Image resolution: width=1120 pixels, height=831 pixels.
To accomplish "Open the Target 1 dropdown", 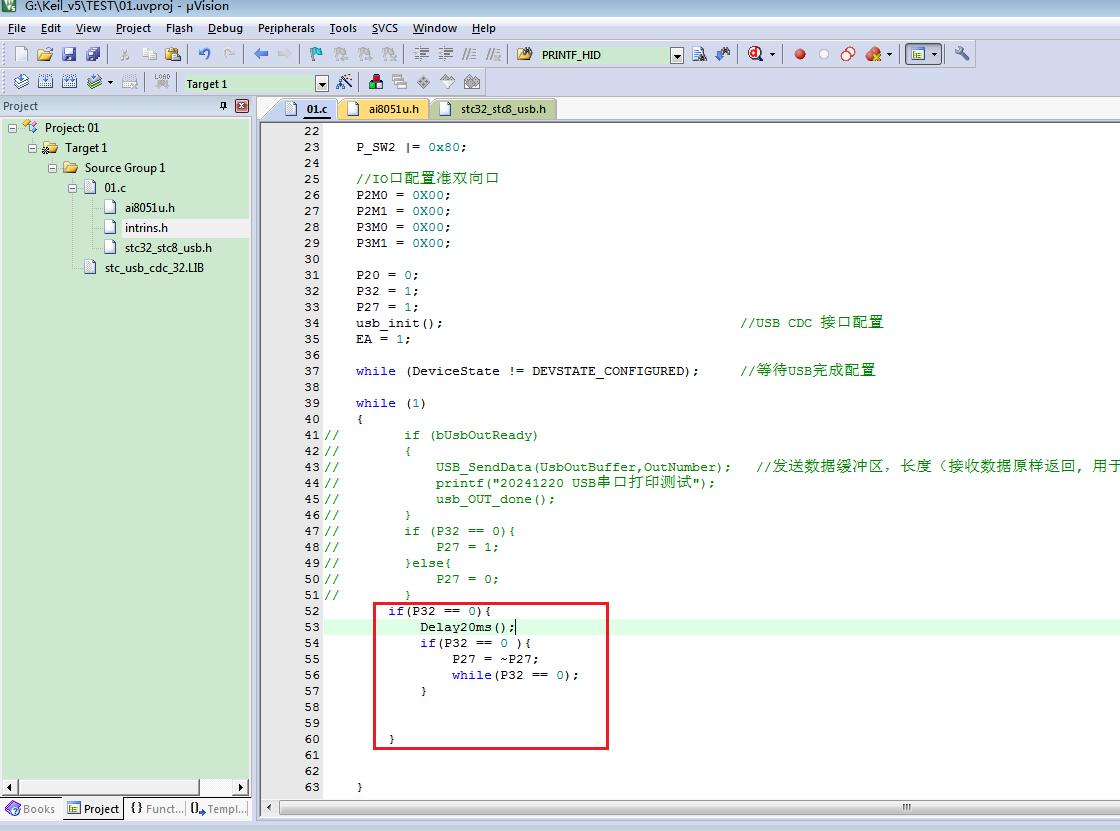I will point(321,84).
